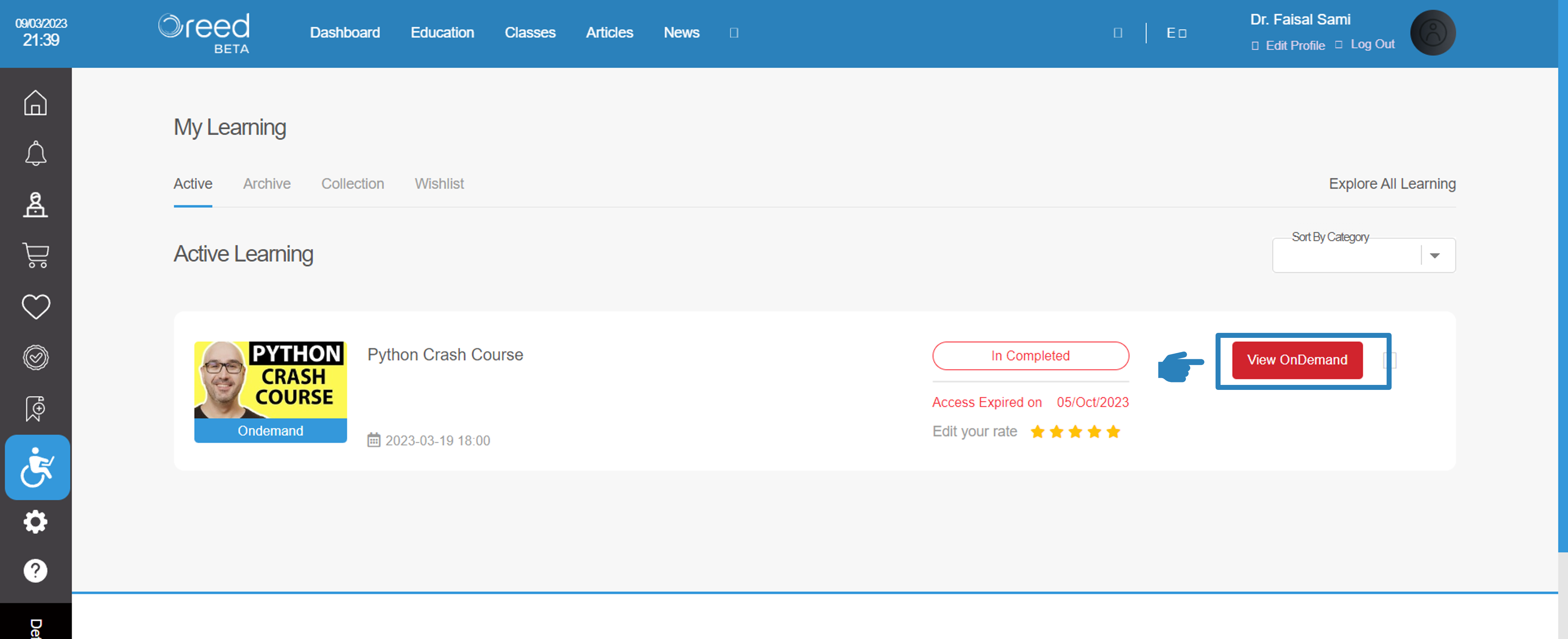1568x639 pixels.
Task: Open Python Crash Course thumbnail
Action: [x=270, y=380]
